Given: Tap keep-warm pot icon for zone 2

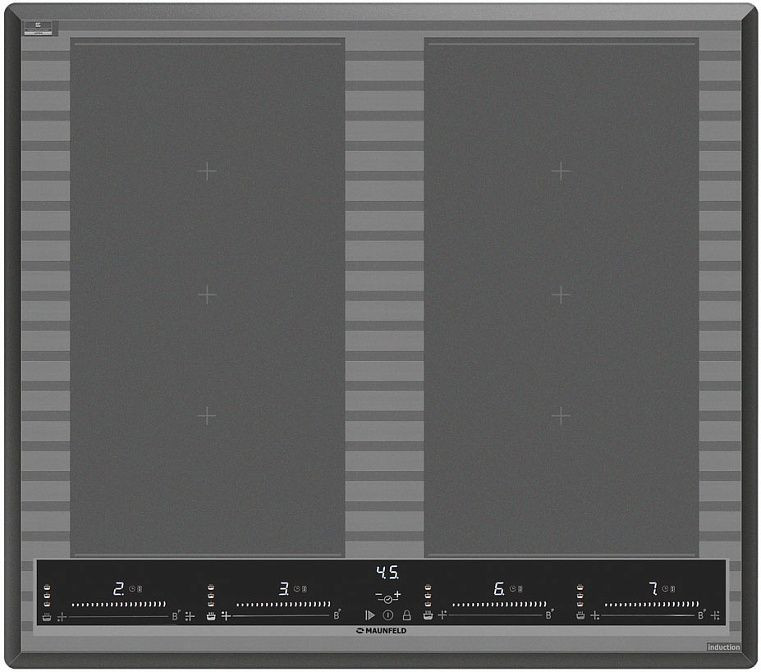Looking at the screenshot, I should coord(47,616).
